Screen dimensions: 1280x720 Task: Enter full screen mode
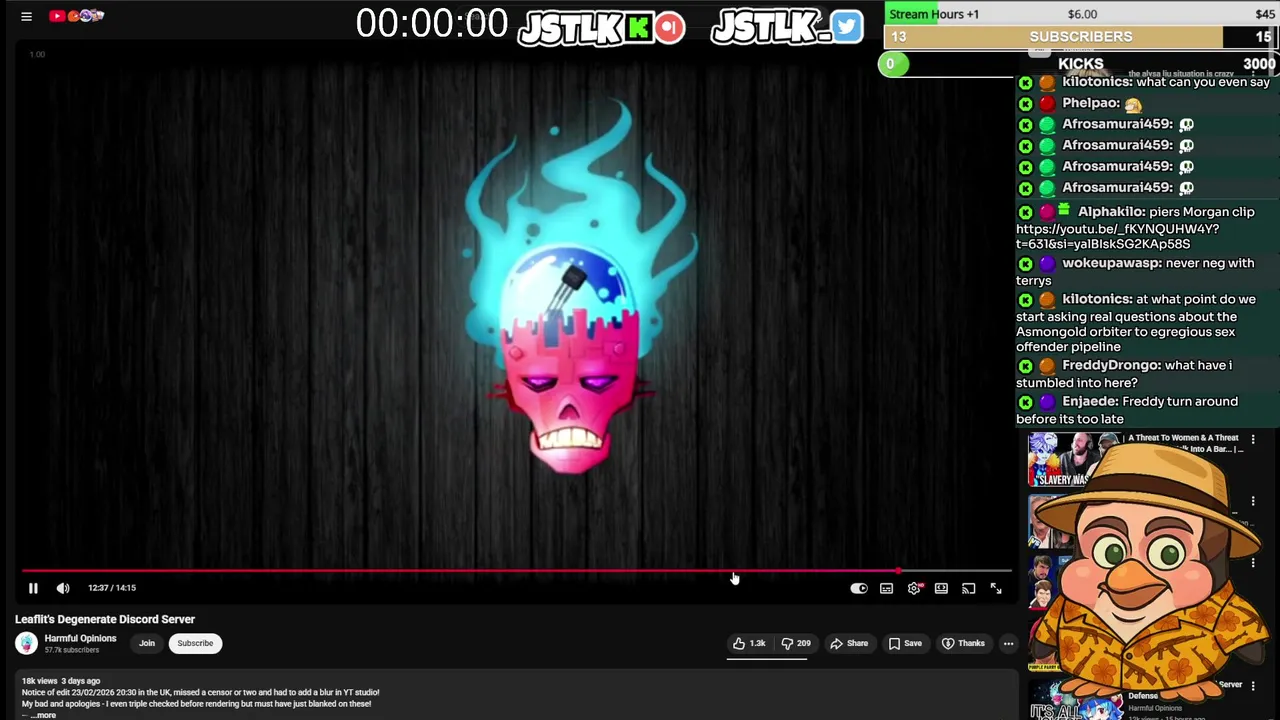click(996, 588)
